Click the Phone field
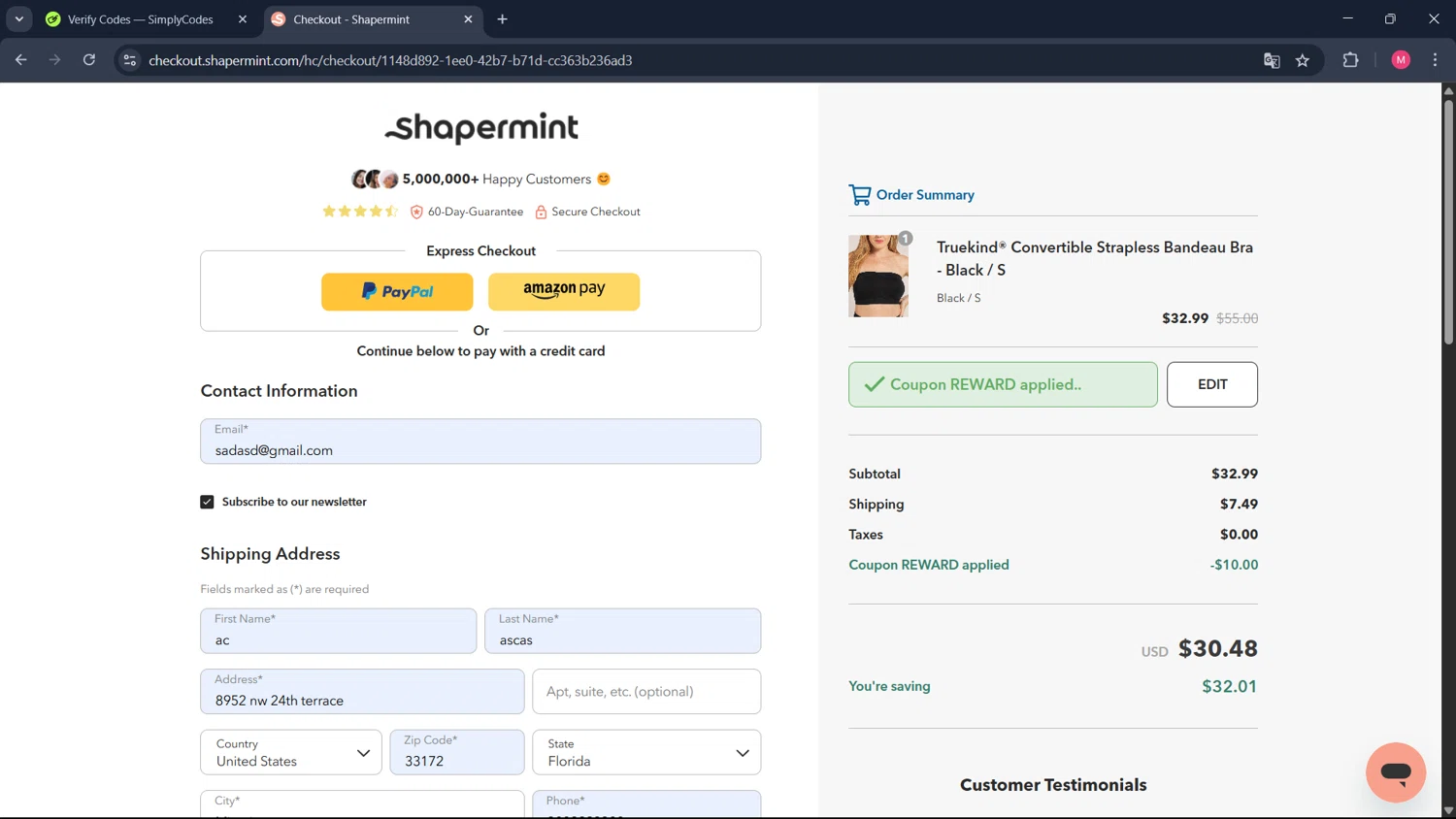 coord(646,804)
